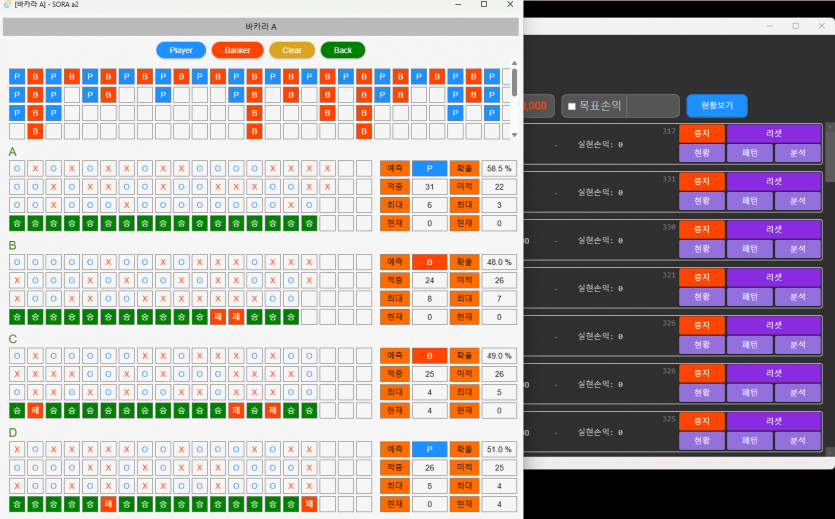Click the first P cell in the bead road
The width and height of the screenshot is (835, 519).
click(17, 77)
